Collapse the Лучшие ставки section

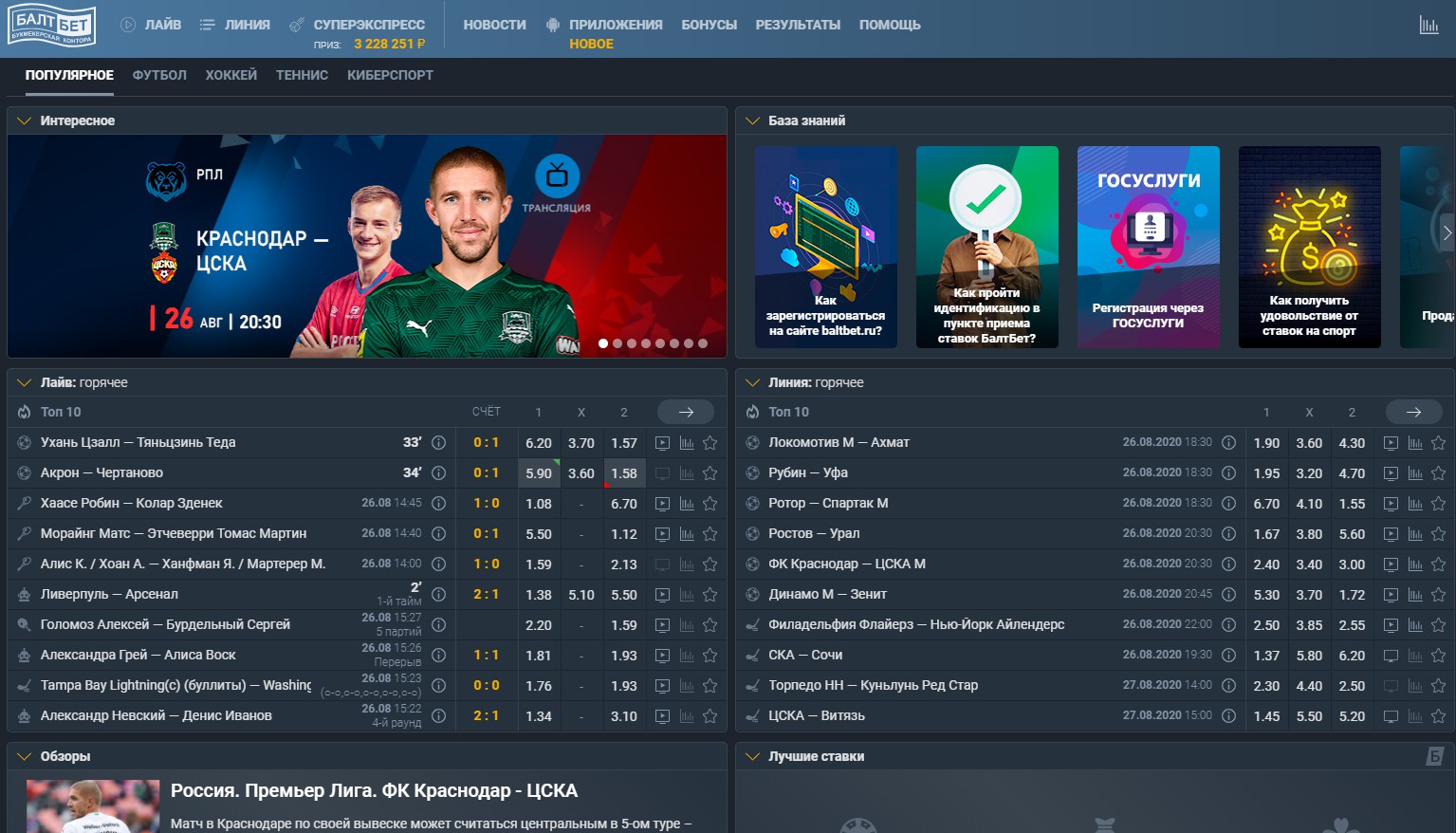point(753,756)
